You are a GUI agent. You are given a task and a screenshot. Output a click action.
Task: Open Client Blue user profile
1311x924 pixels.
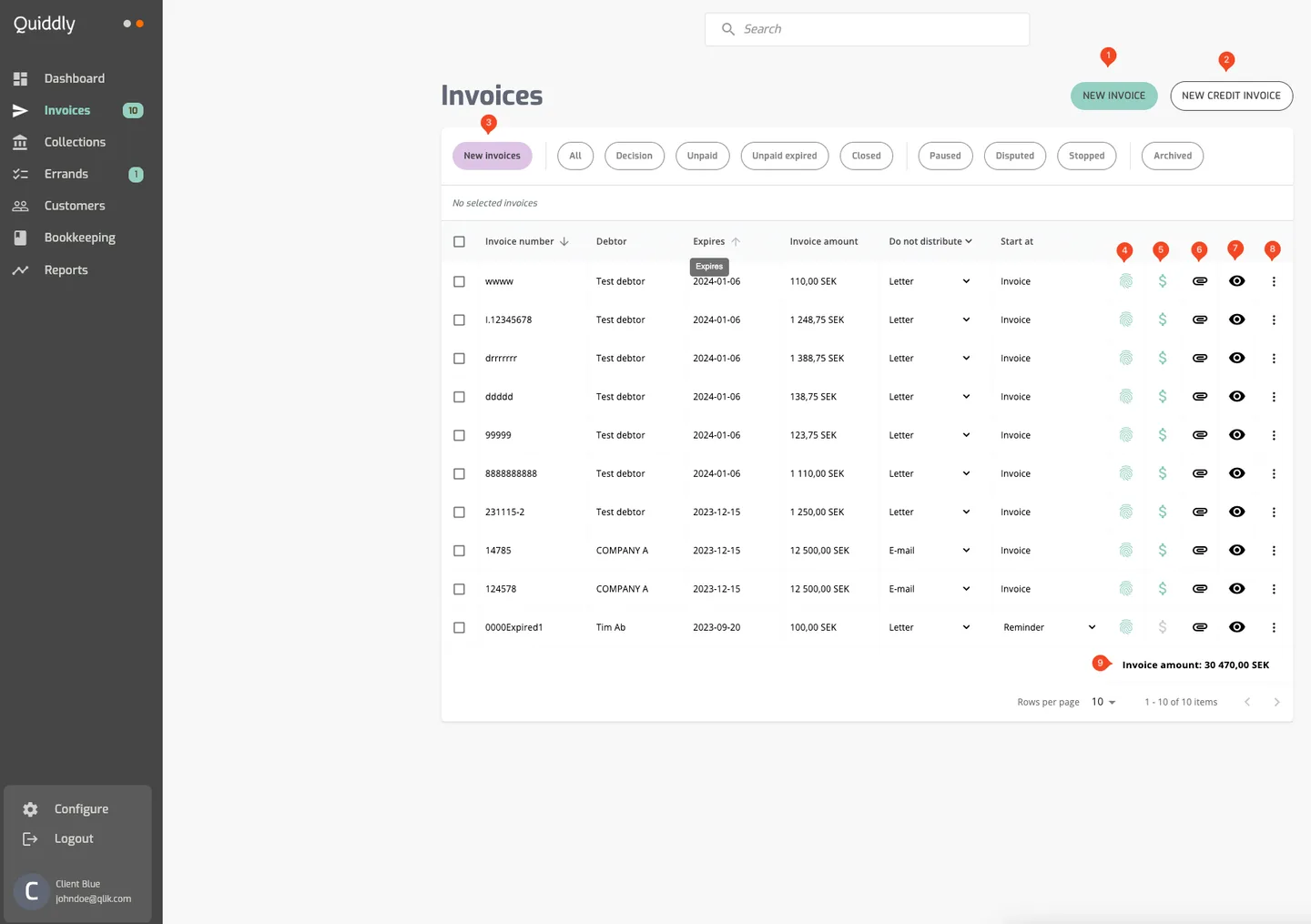(77, 891)
